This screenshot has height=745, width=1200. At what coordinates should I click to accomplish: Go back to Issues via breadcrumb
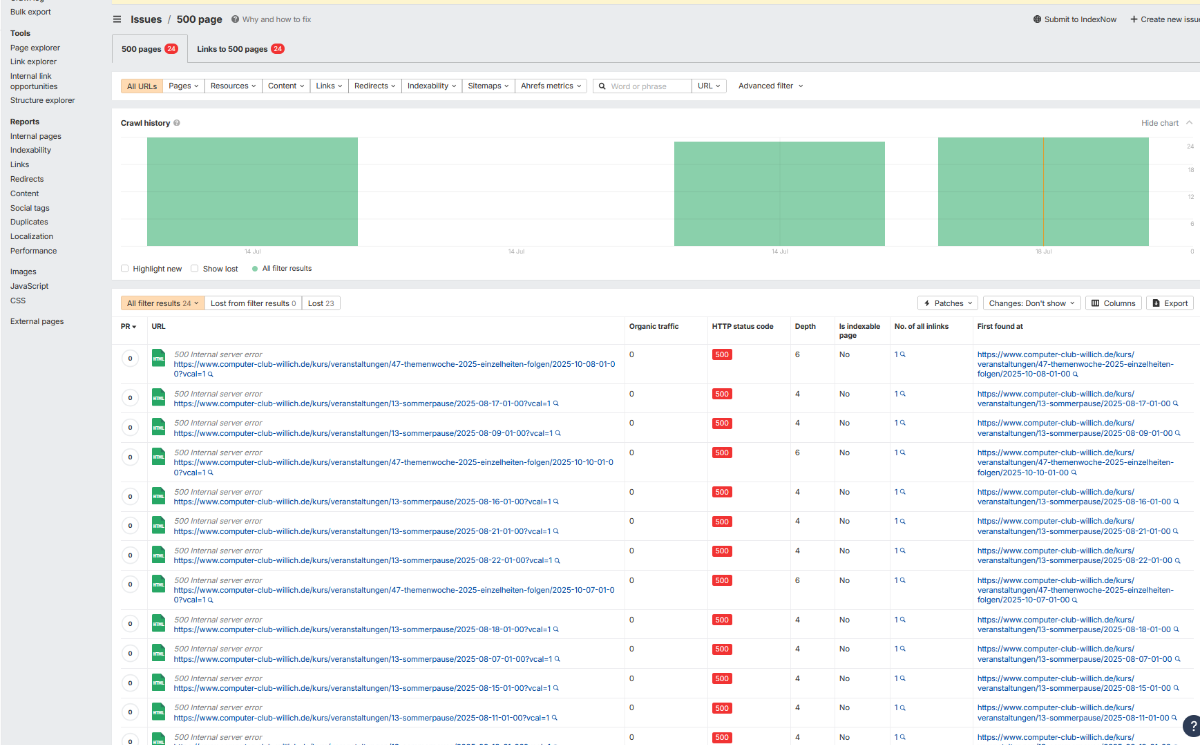(146, 19)
